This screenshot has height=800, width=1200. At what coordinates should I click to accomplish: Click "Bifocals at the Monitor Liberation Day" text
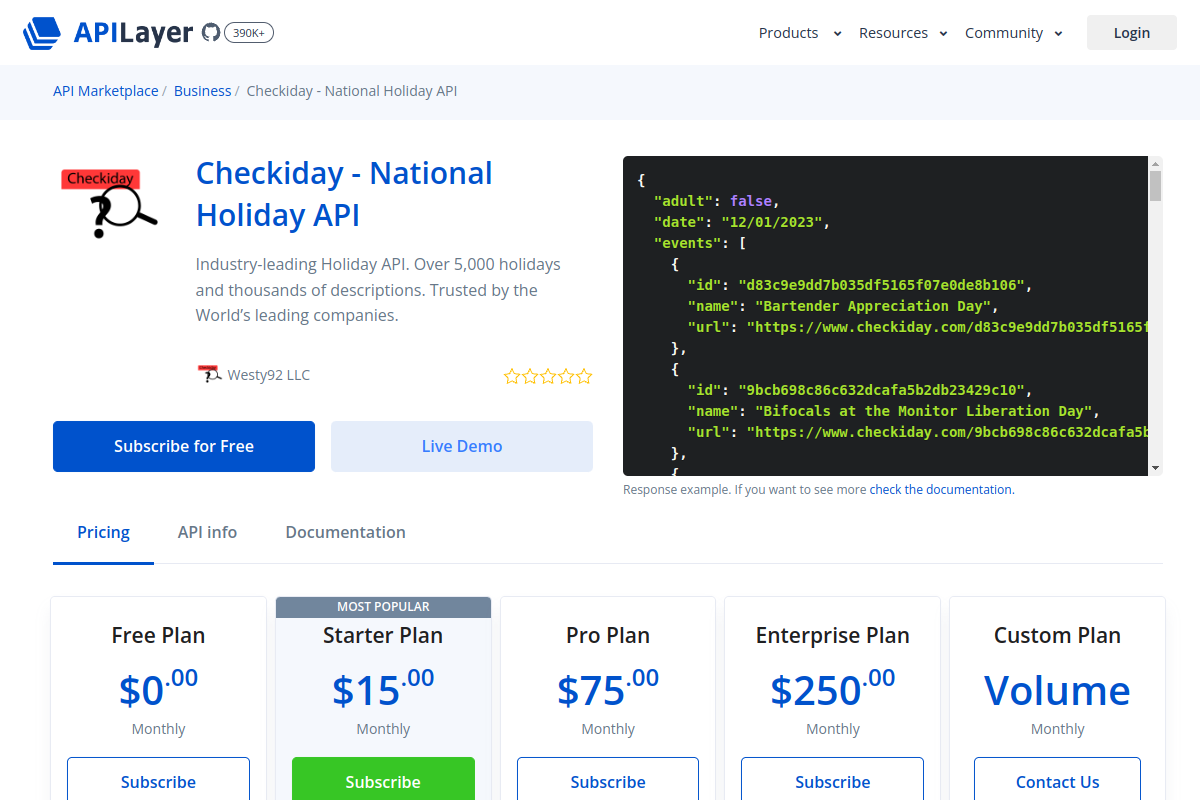tap(923, 411)
